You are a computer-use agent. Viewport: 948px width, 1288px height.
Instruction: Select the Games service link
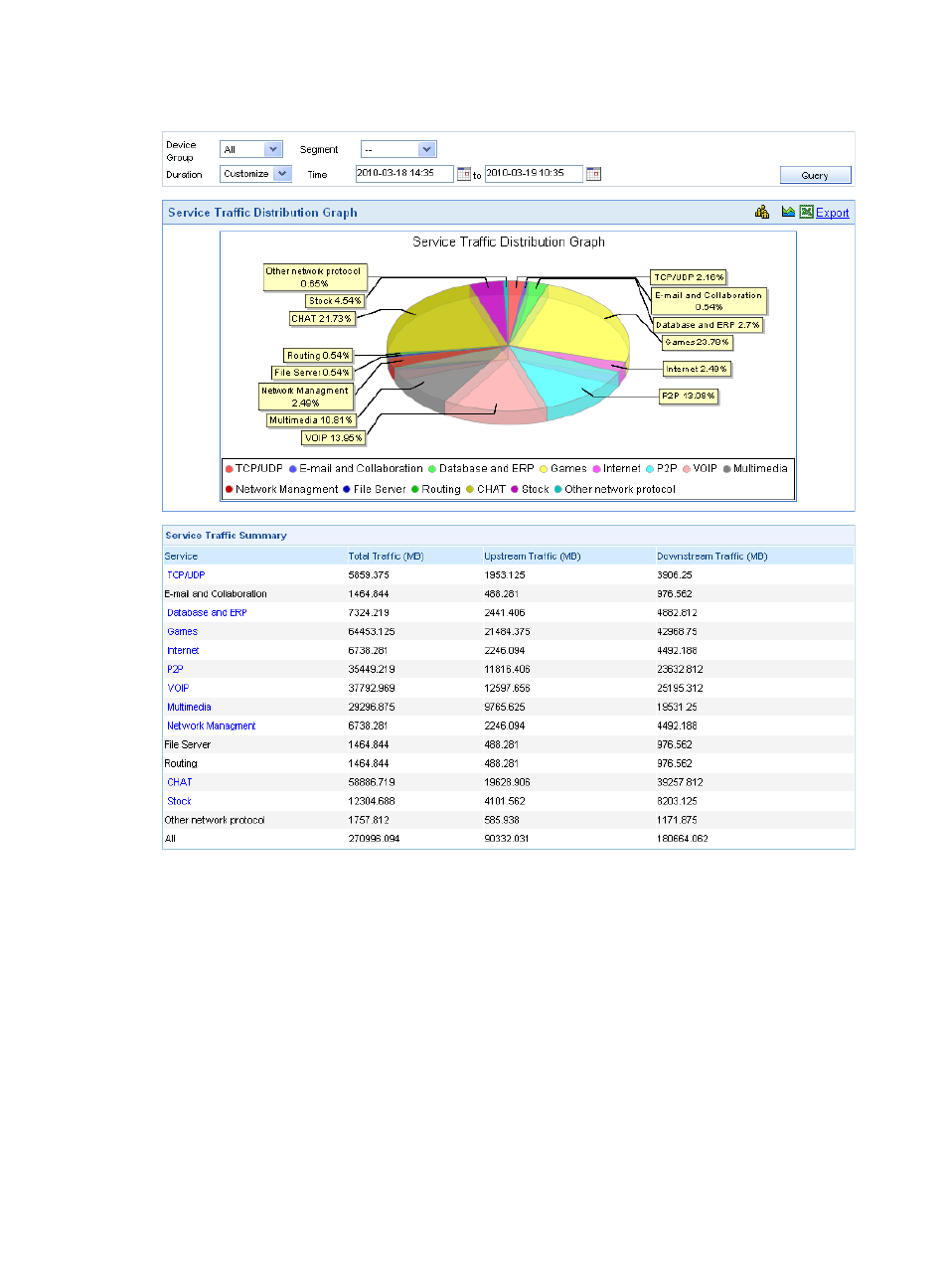pos(182,632)
